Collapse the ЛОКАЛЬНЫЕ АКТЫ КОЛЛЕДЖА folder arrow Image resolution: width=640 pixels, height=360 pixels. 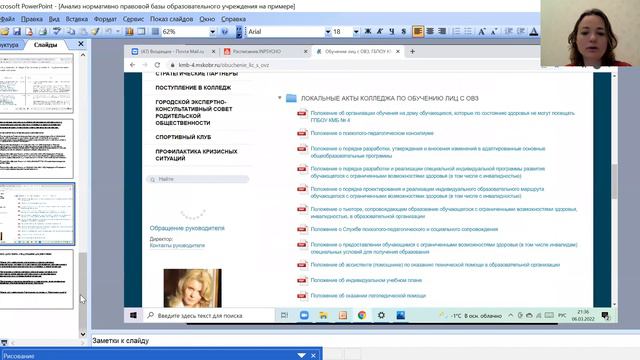click(x=280, y=98)
